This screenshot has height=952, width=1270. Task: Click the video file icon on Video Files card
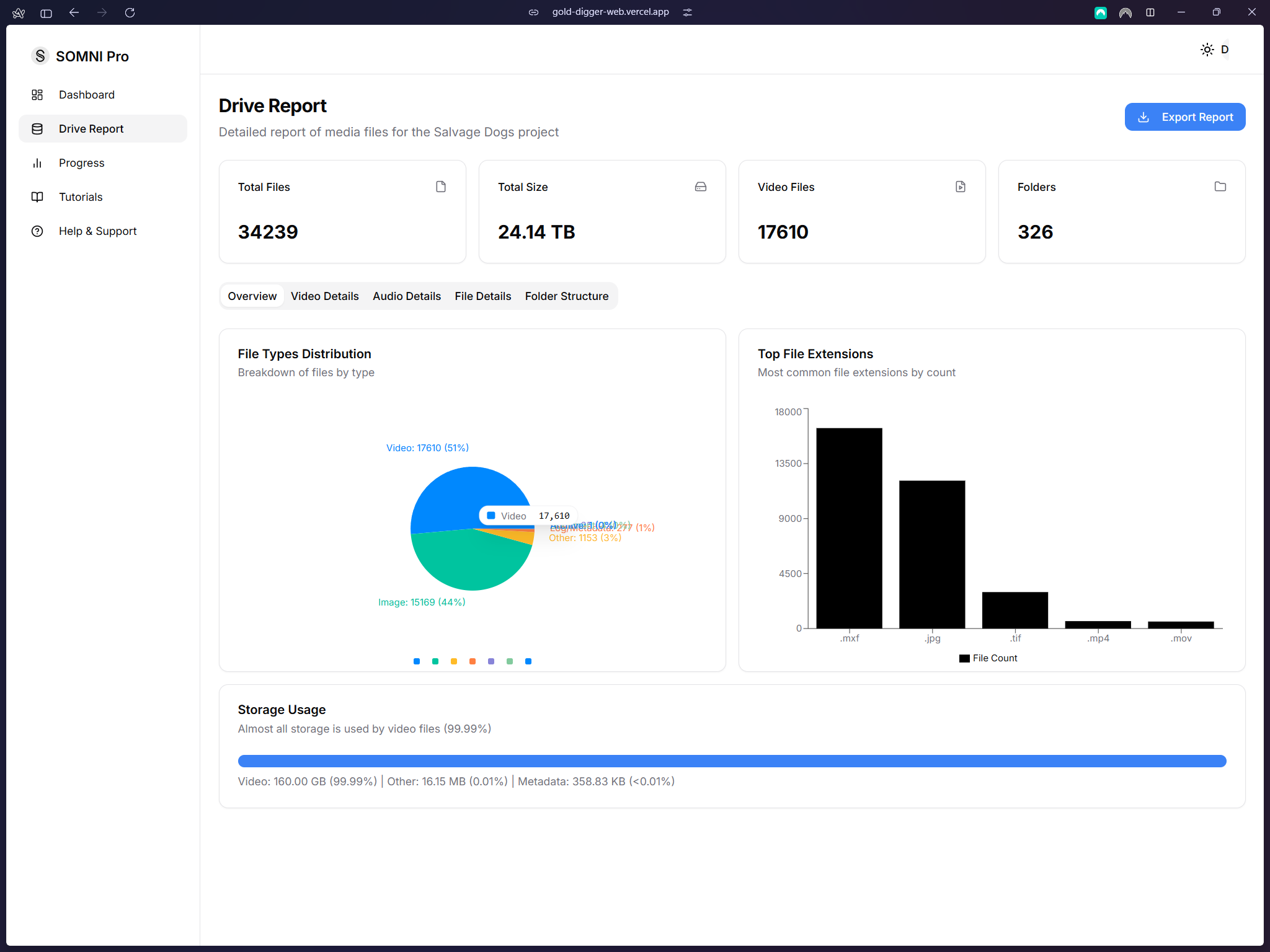click(x=960, y=186)
